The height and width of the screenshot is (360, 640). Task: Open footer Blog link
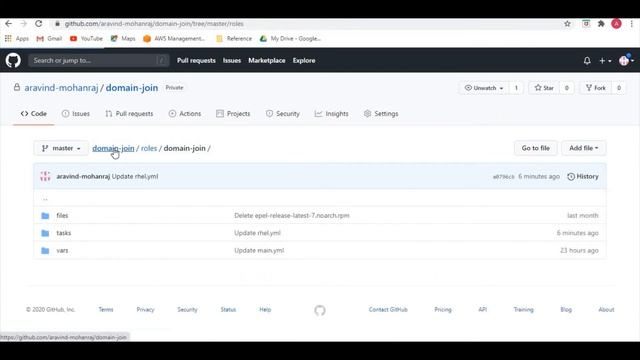click(566, 310)
